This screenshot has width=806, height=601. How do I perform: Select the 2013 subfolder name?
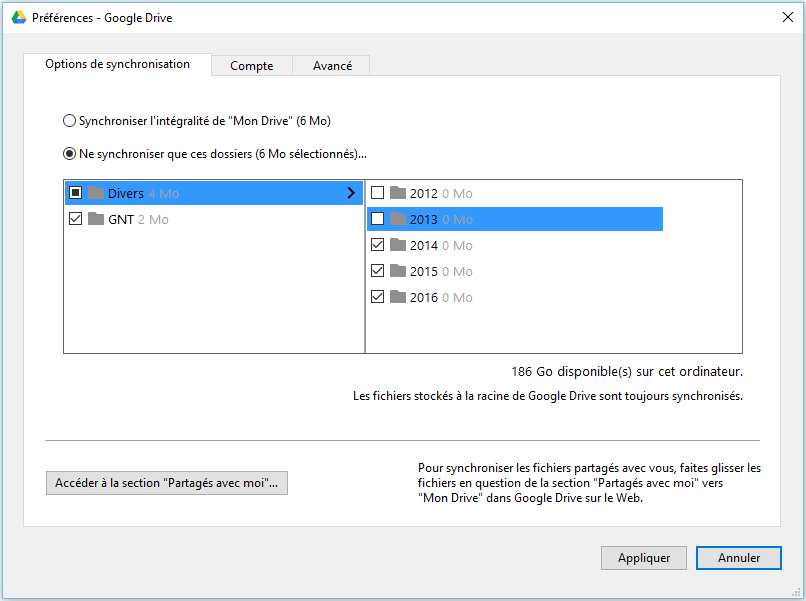pyautogui.click(x=424, y=220)
